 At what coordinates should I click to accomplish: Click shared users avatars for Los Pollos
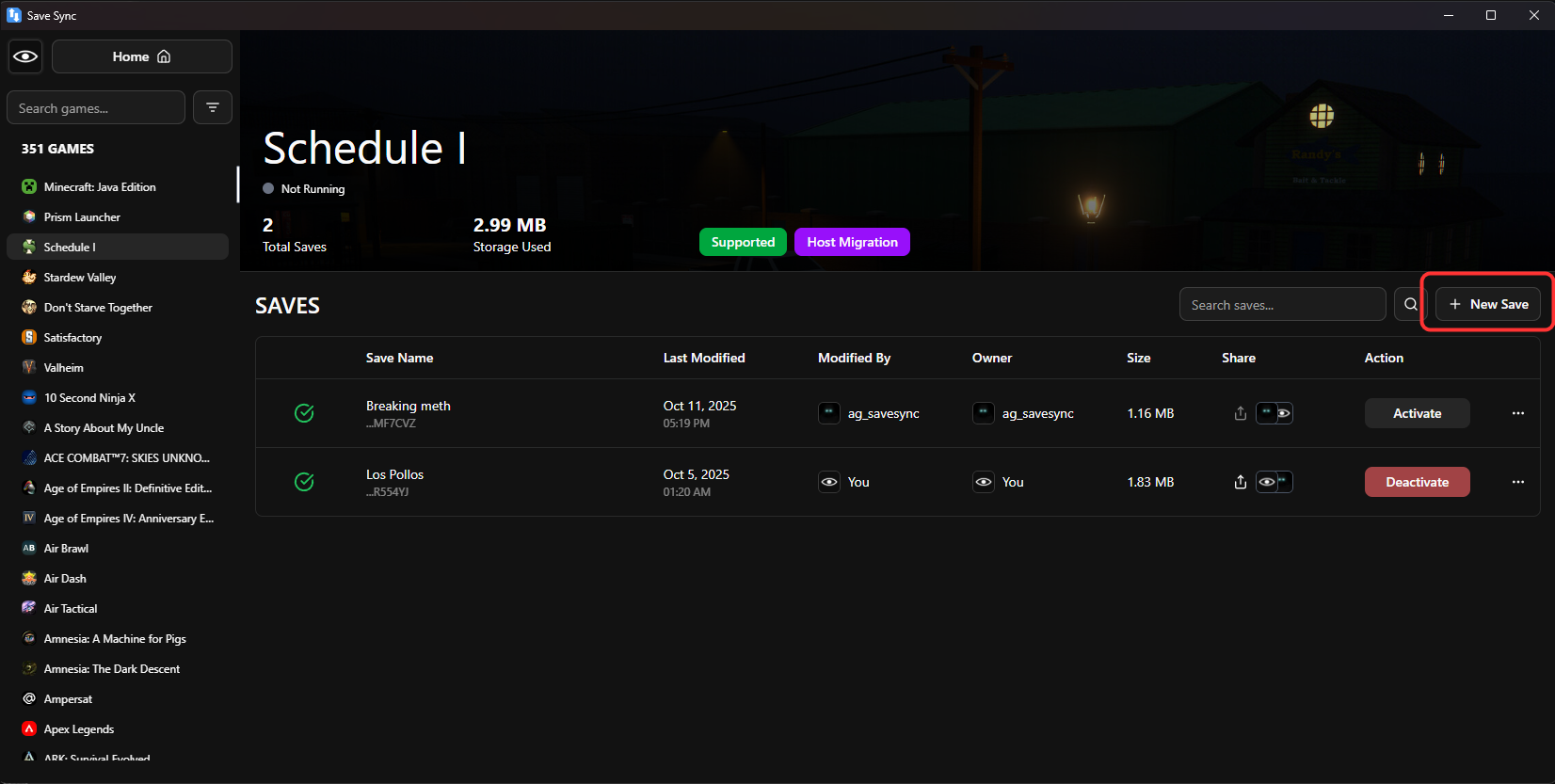coord(1274,482)
